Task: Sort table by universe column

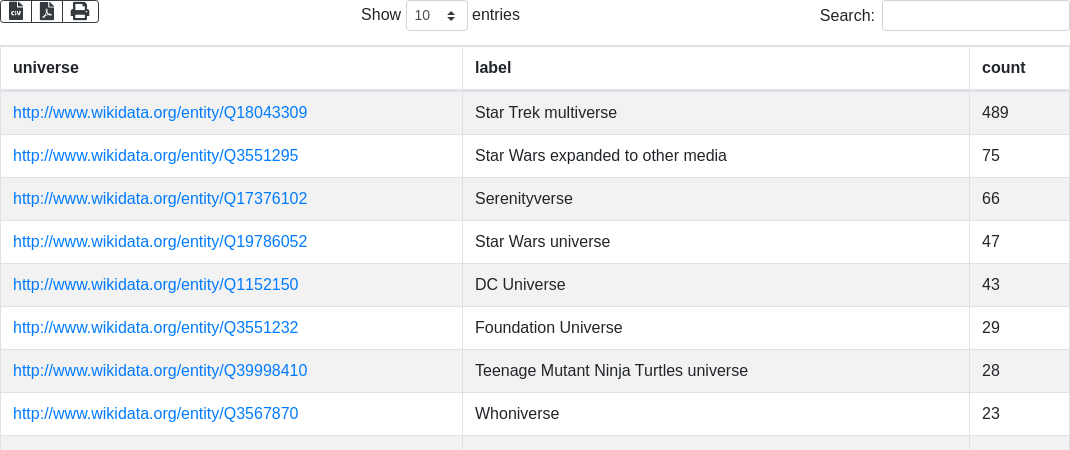Action: tap(231, 68)
